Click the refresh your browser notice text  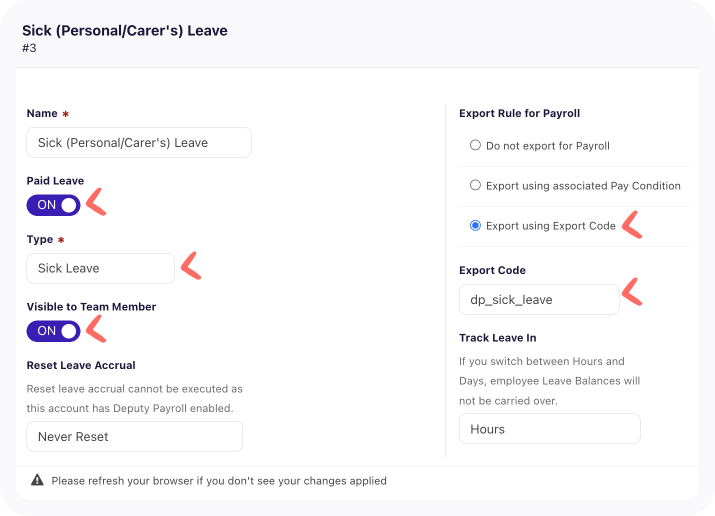[219, 481]
